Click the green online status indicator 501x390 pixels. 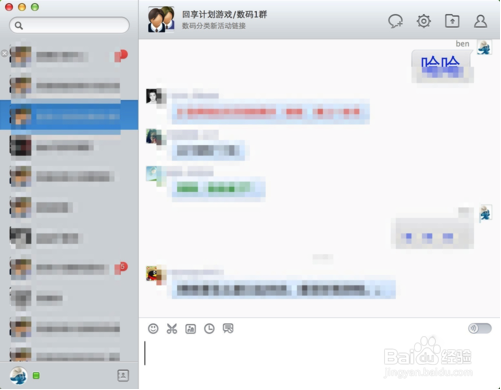(x=36, y=376)
